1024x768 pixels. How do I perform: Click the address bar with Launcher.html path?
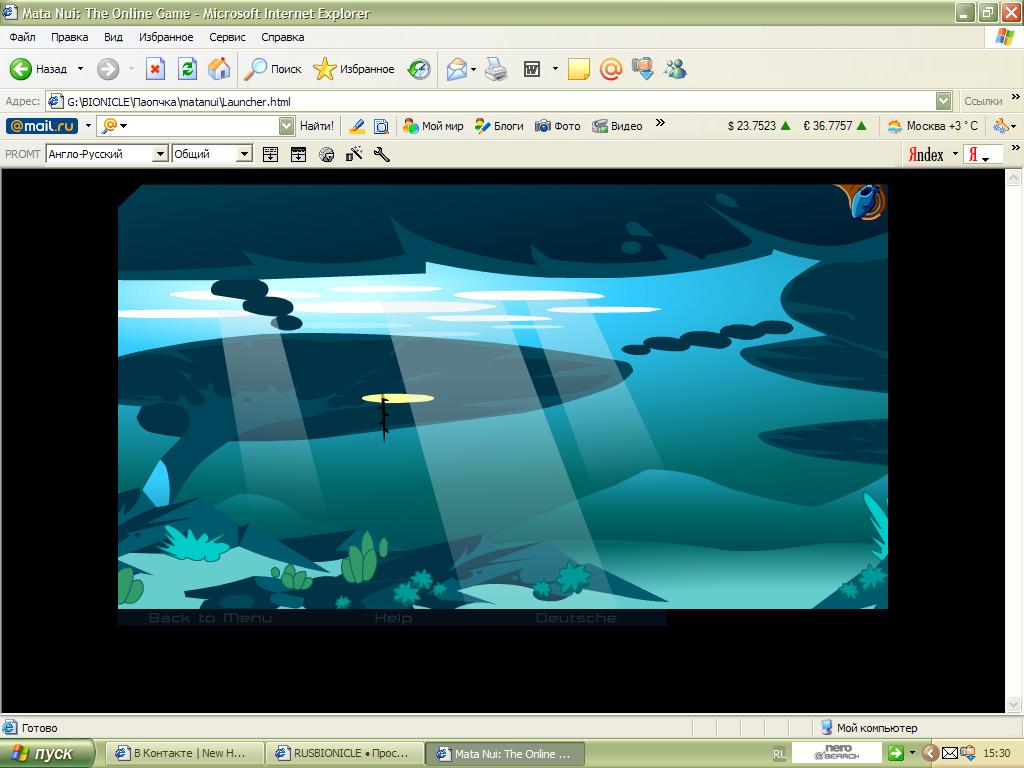point(491,101)
